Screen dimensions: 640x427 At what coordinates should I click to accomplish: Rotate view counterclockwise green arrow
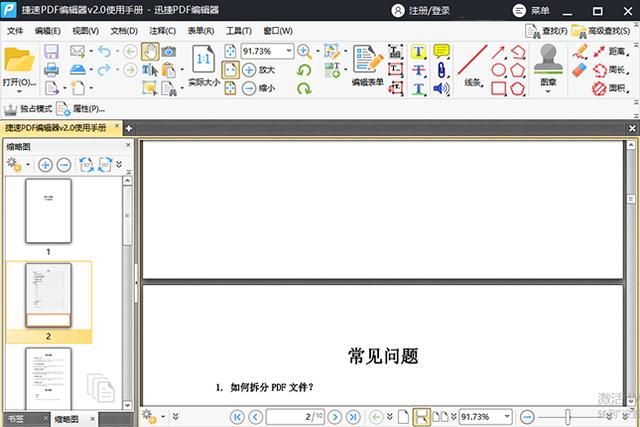pyautogui.click(x=304, y=70)
